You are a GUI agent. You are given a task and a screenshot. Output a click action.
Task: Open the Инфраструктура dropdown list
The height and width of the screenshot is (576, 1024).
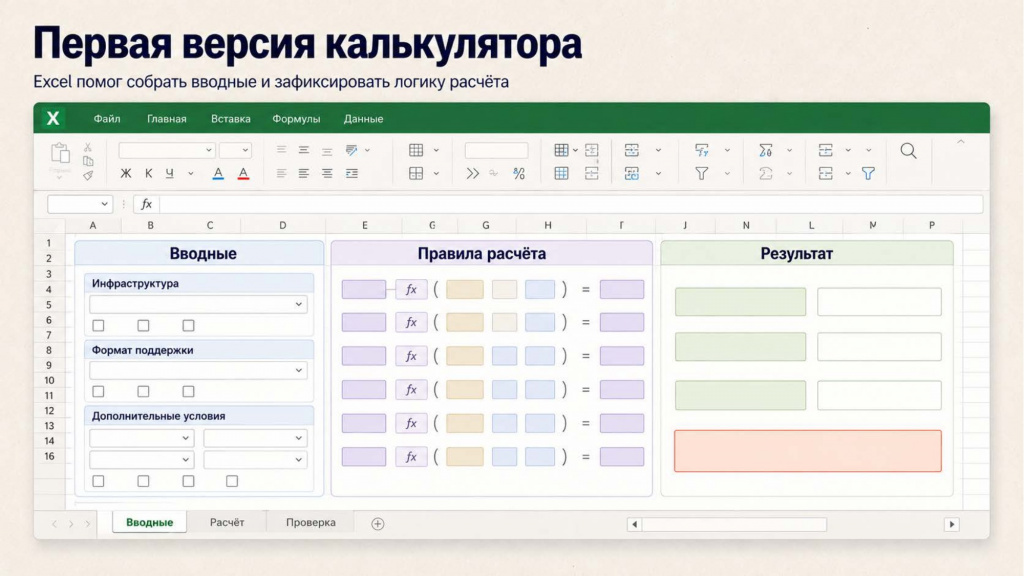198,304
